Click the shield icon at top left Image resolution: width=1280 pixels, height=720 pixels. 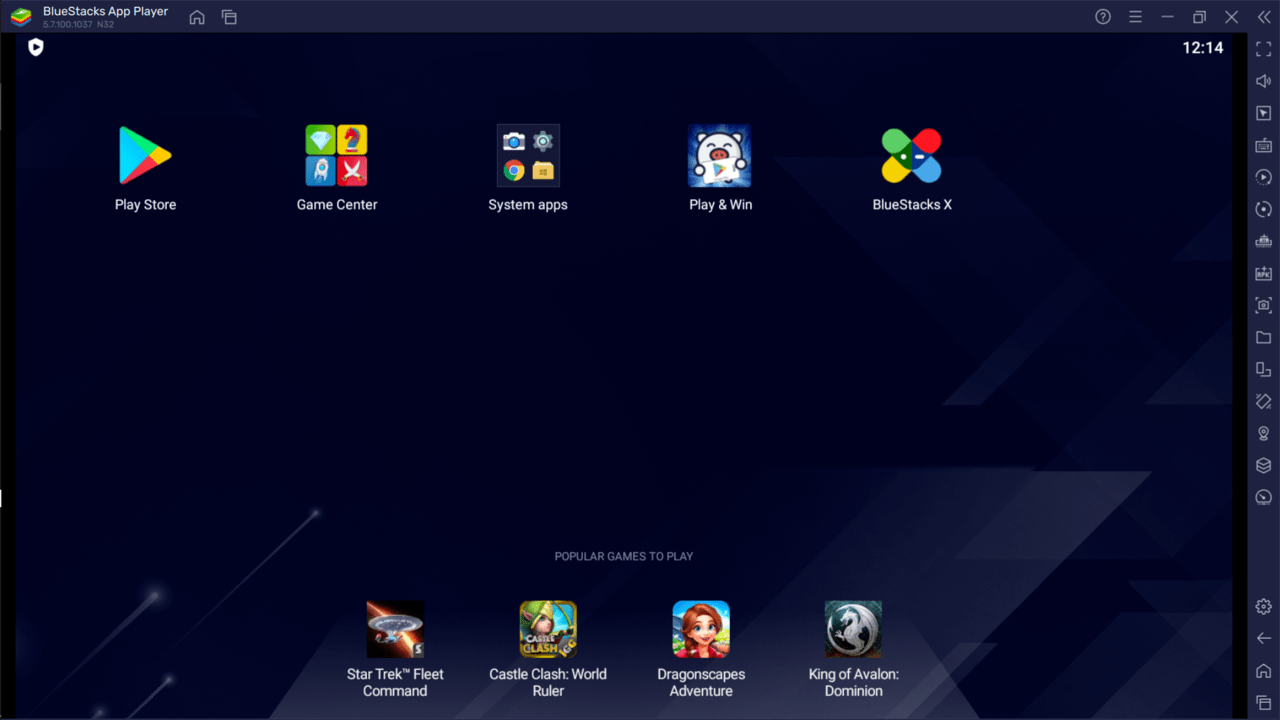(36, 47)
